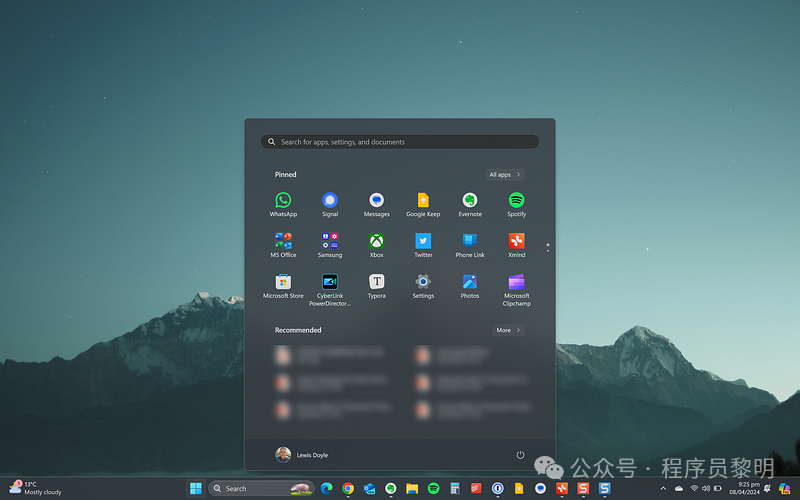Image resolution: width=800 pixels, height=500 pixels.
Task: Open Calculator from the taskbar
Action: pyautogui.click(x=455, y=488)
